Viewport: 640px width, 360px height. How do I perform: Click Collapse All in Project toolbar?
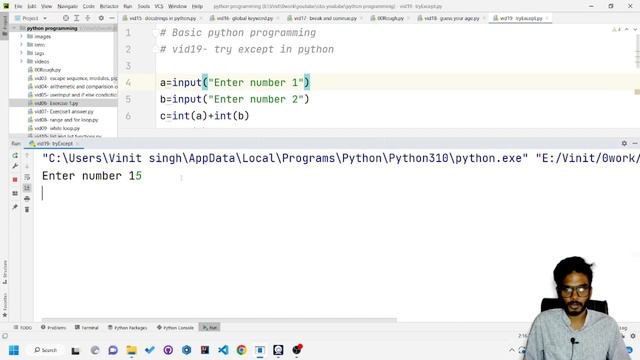click(87, 18)
